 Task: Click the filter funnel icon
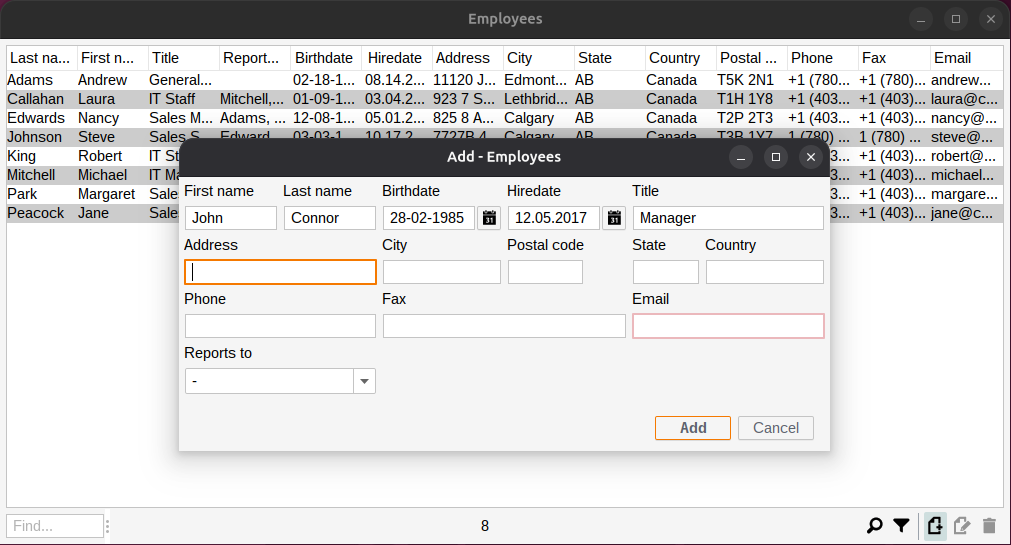901,525
